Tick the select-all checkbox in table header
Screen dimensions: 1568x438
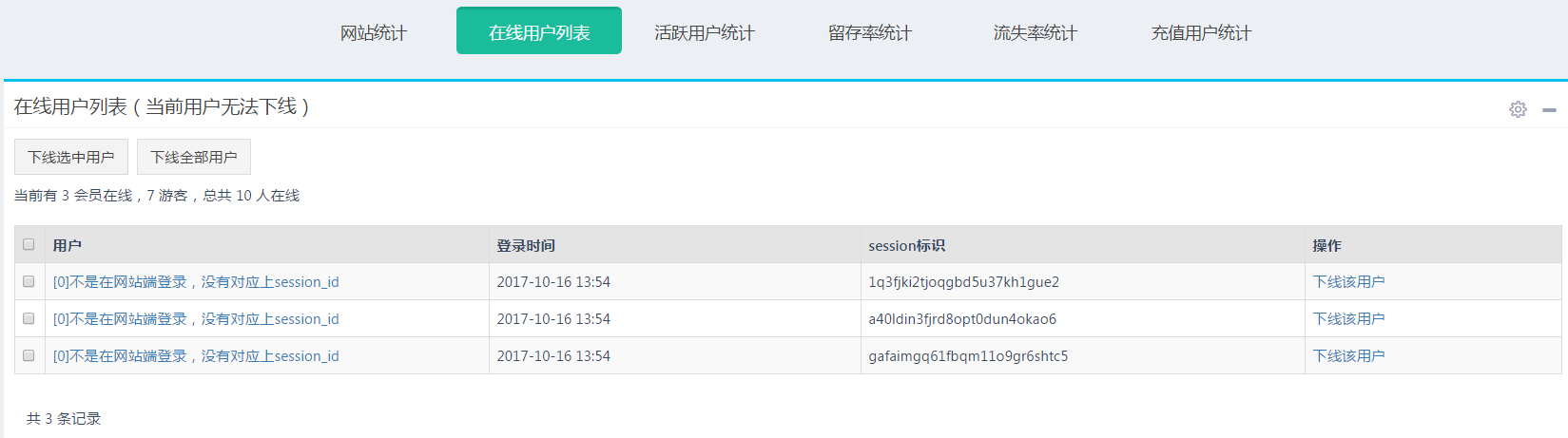click(x=29, y=244)
